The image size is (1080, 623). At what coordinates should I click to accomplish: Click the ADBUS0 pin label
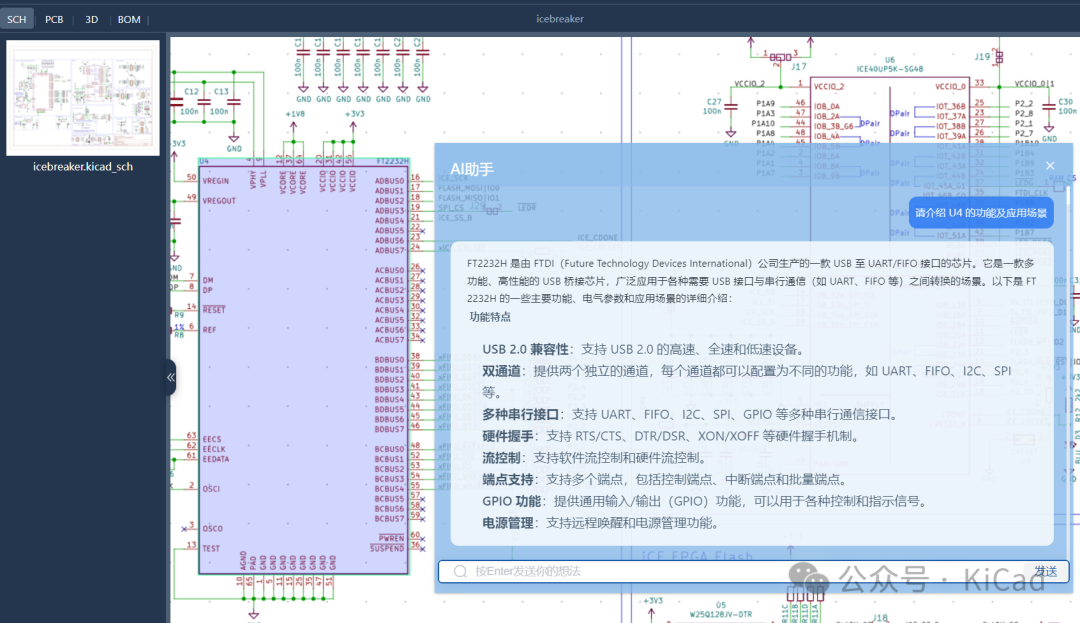(389, 181)
